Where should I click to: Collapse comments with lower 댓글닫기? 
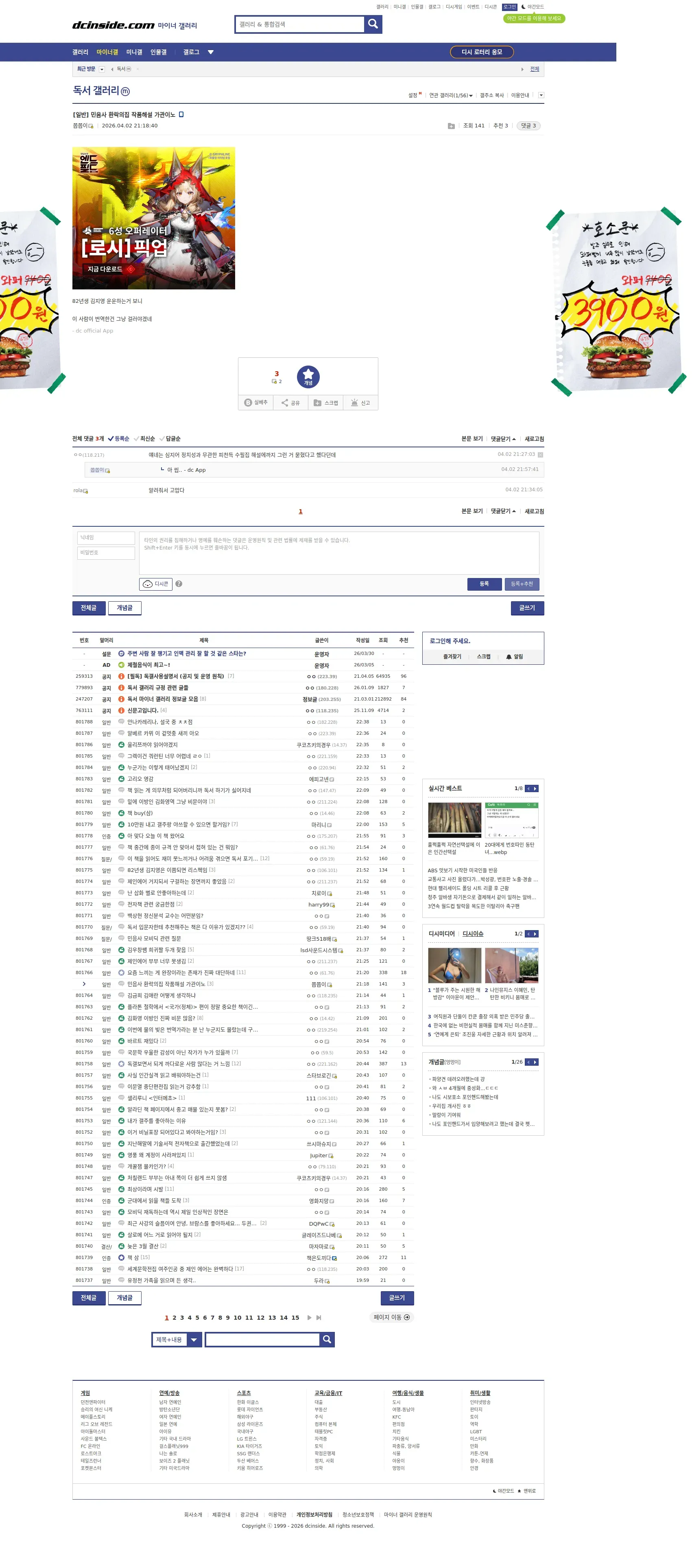click(x=503, y=511)
